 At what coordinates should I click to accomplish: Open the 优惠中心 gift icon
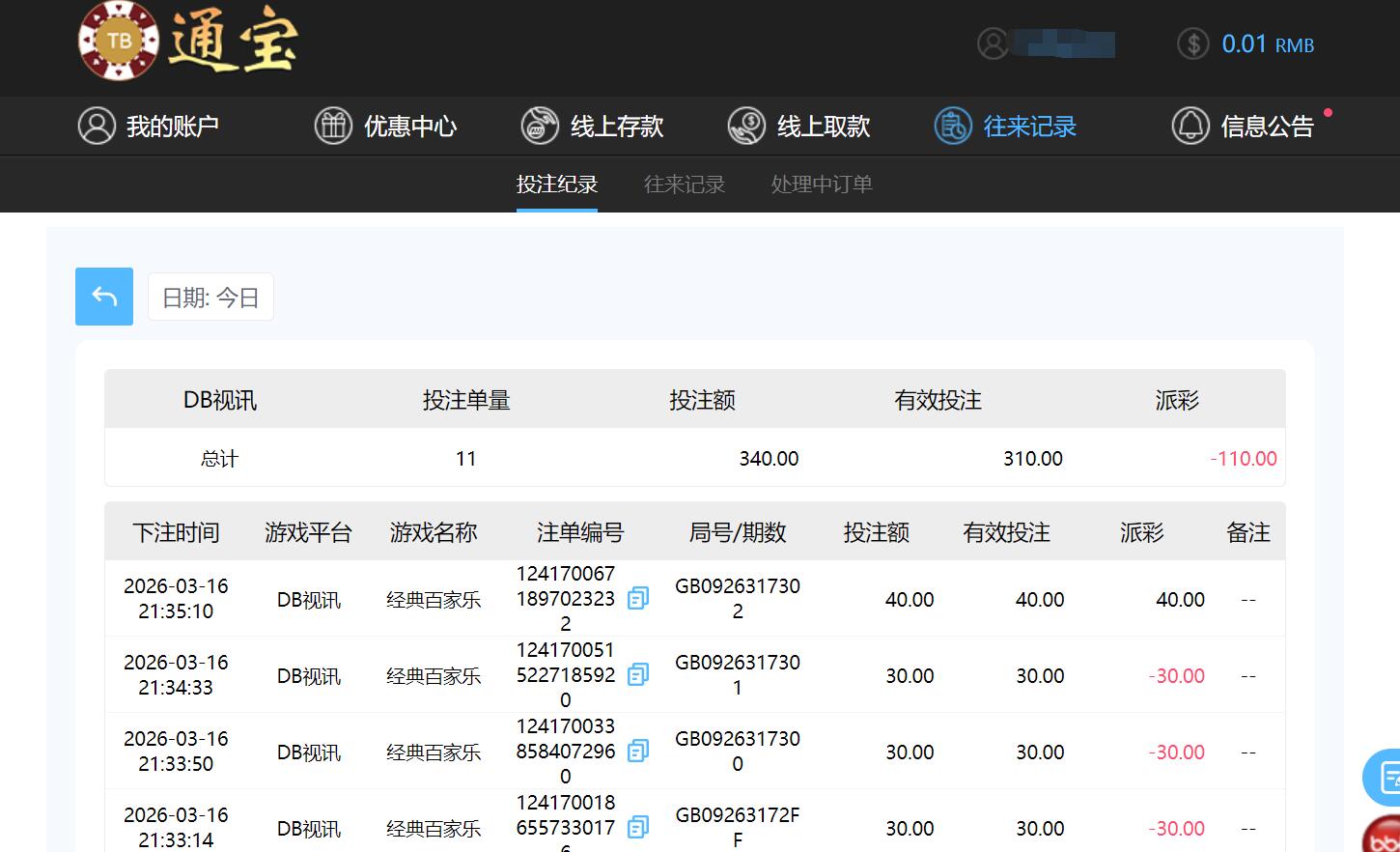(333, 126)
